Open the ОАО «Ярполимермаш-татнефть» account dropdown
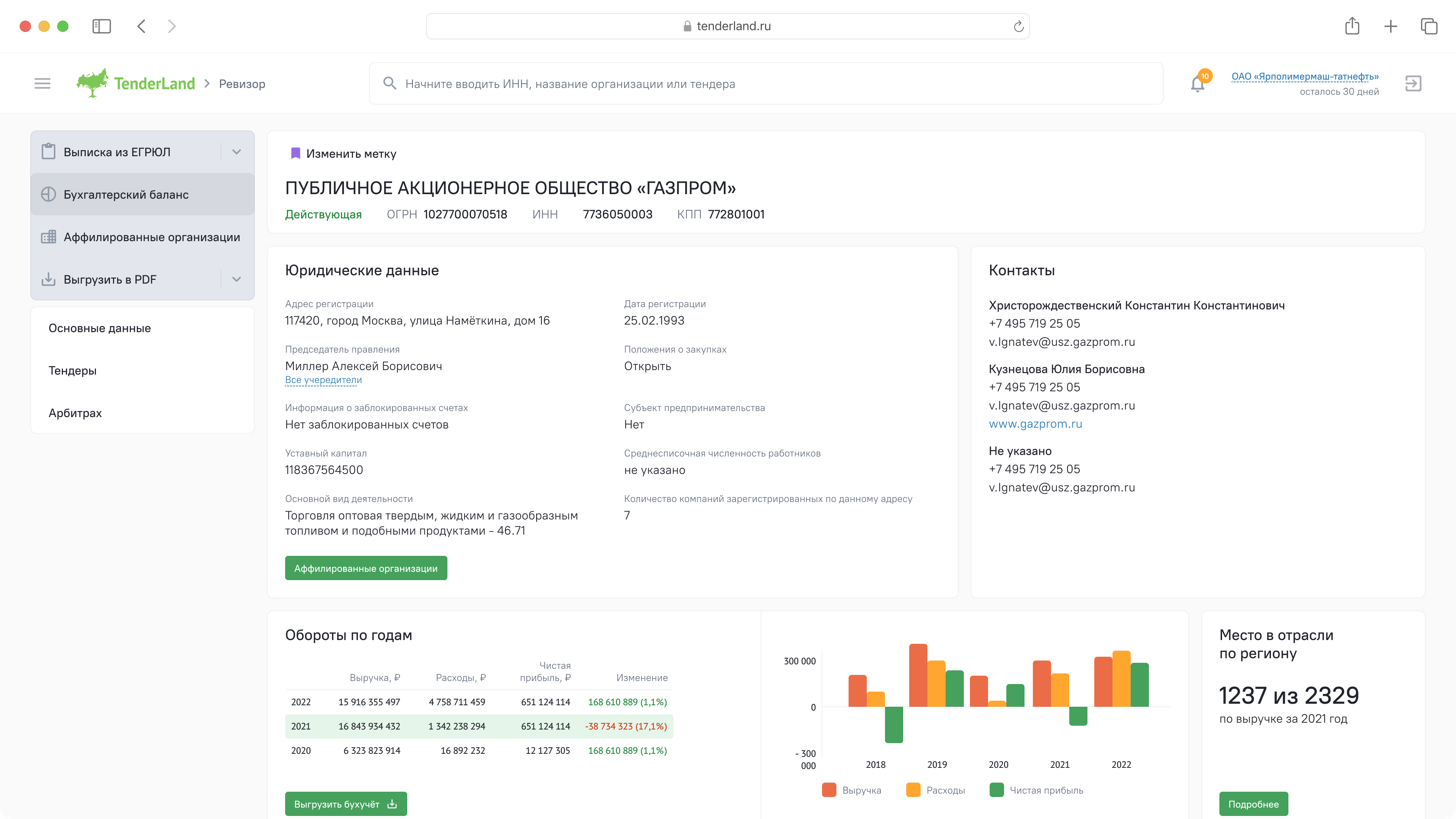Viewport: 1456px width, 819px height. point(1304,76)
